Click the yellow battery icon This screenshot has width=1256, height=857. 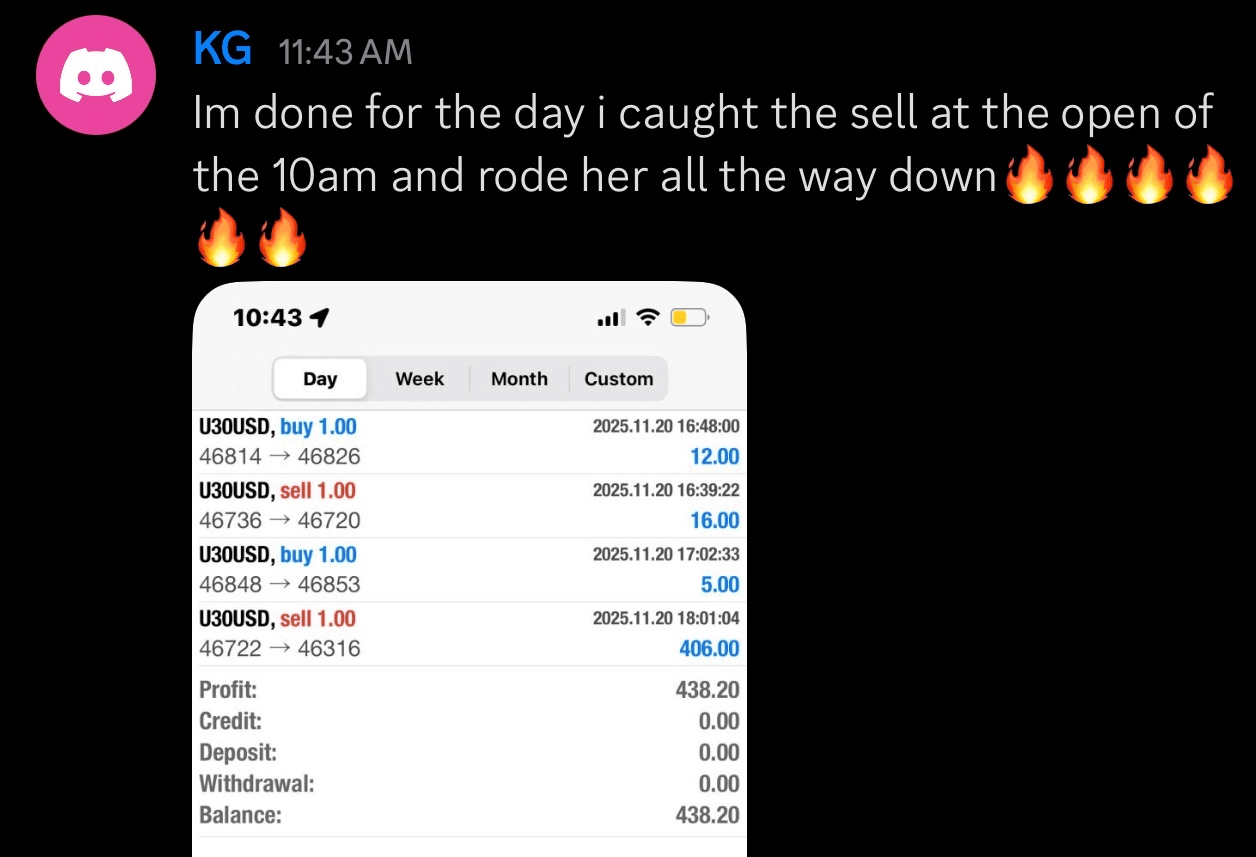click(688, 318)
